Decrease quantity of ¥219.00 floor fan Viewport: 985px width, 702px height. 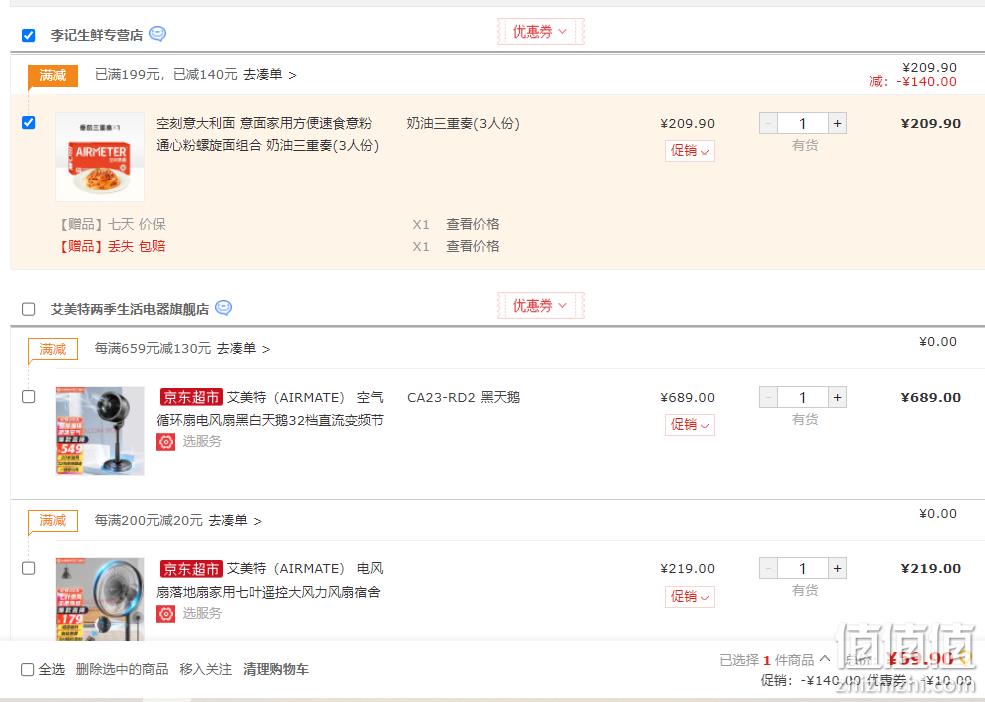pyautogui.click(x=768, y=568)
